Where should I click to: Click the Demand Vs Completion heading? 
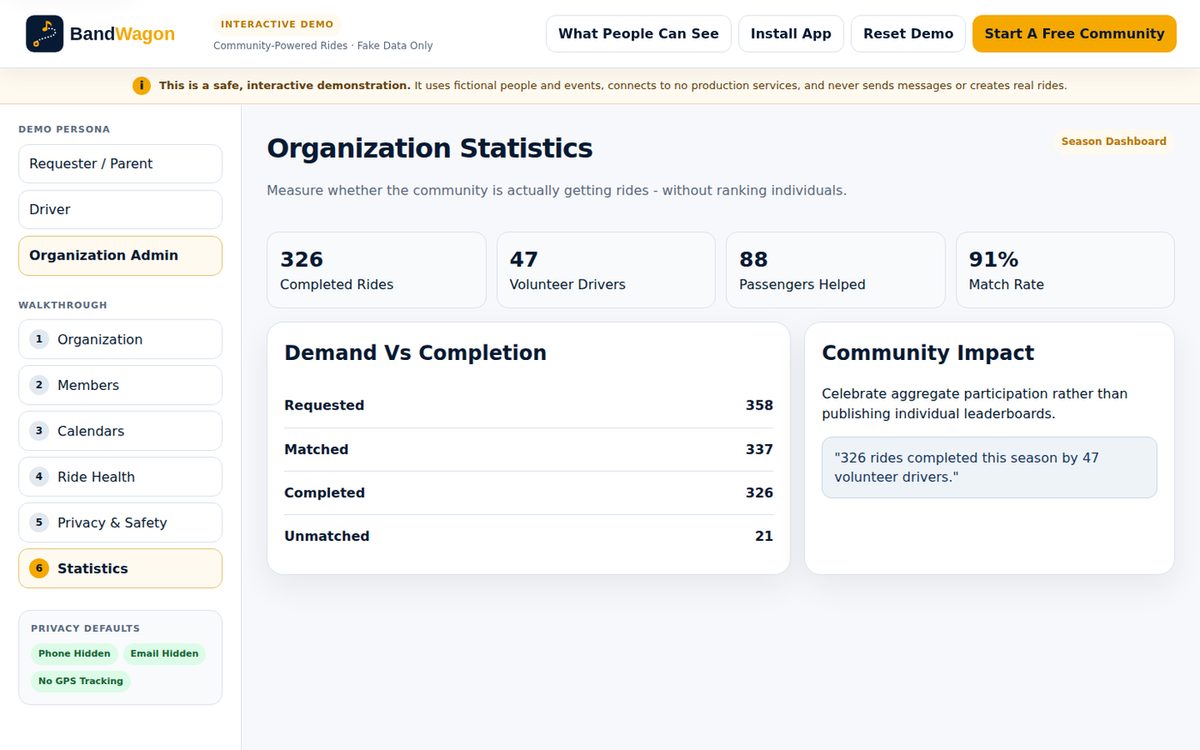coord(415,353)
